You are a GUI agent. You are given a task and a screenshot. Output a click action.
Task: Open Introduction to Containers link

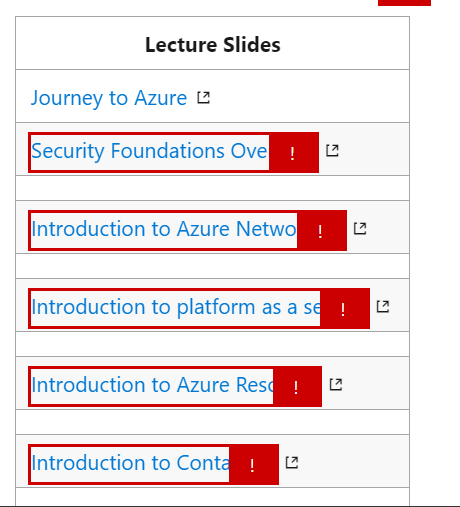point(130,463)
